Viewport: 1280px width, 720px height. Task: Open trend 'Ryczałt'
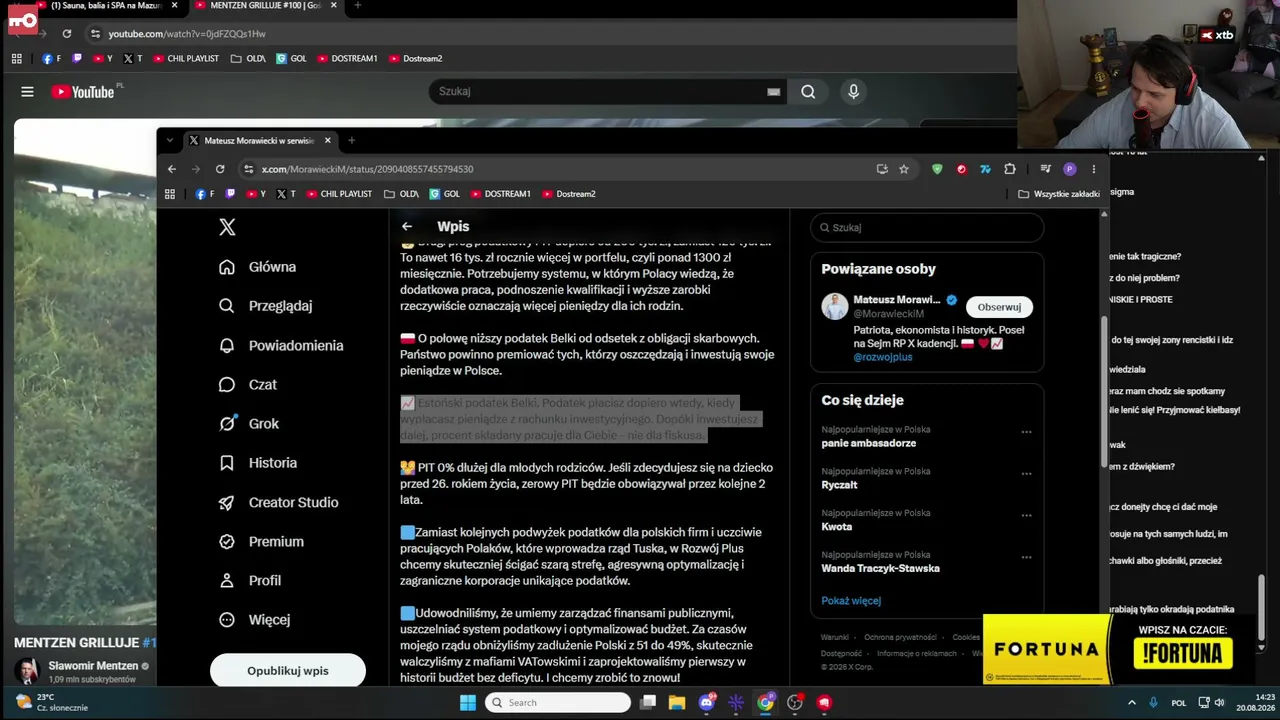pyautogui.click(x=839, y=485)
